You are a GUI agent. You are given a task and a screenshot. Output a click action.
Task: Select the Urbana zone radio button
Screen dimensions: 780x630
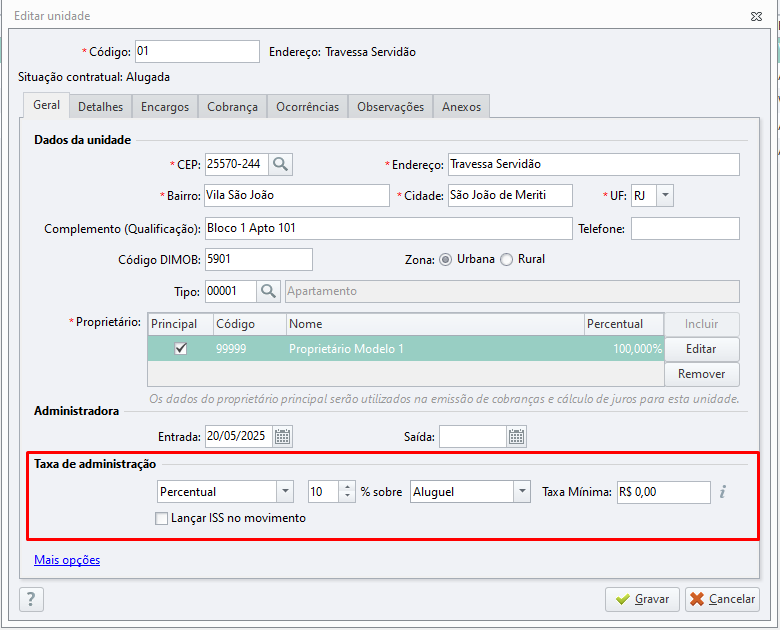tap(446, 260)
